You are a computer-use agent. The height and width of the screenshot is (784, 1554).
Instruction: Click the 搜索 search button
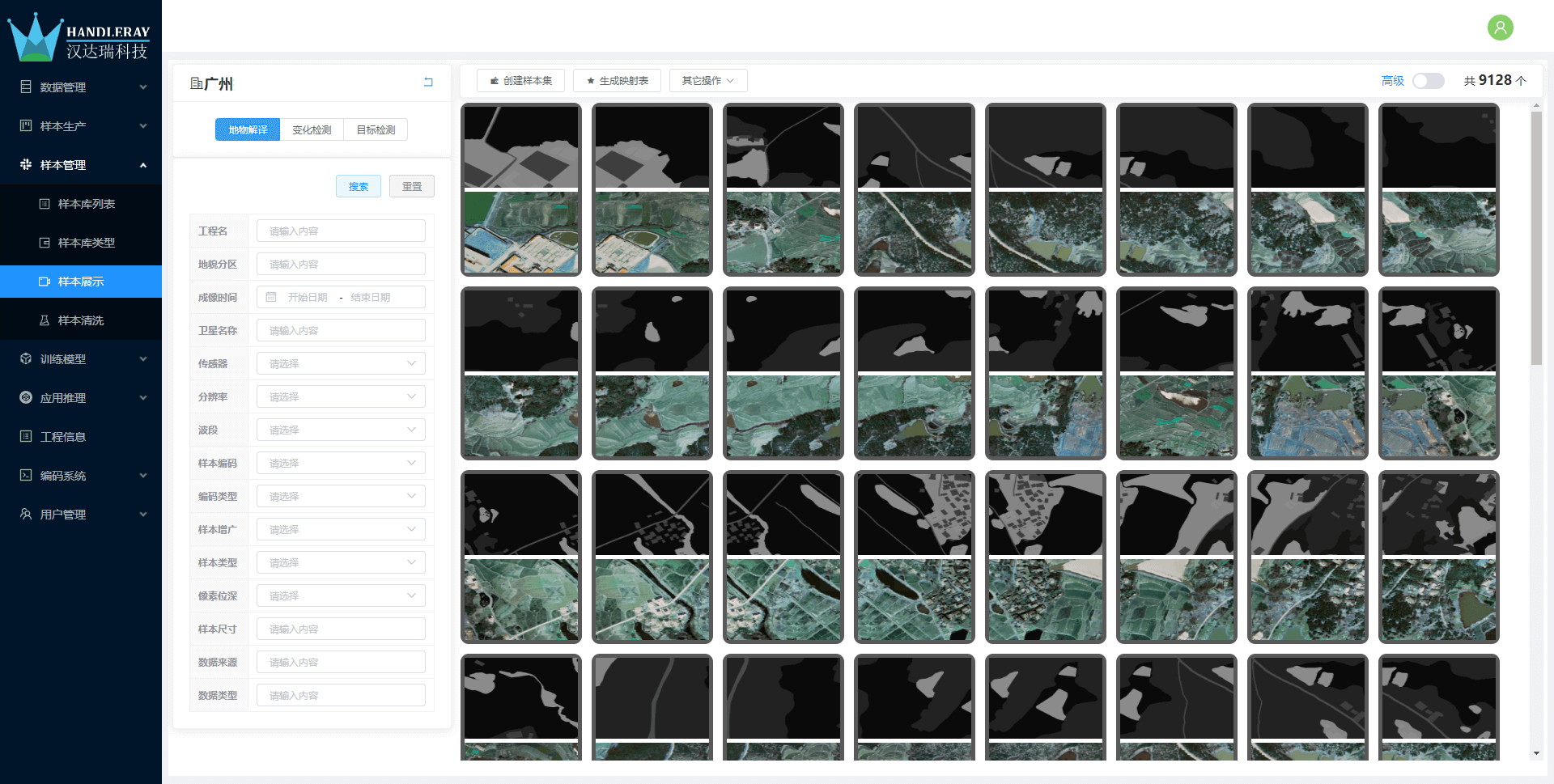(358, 187)
